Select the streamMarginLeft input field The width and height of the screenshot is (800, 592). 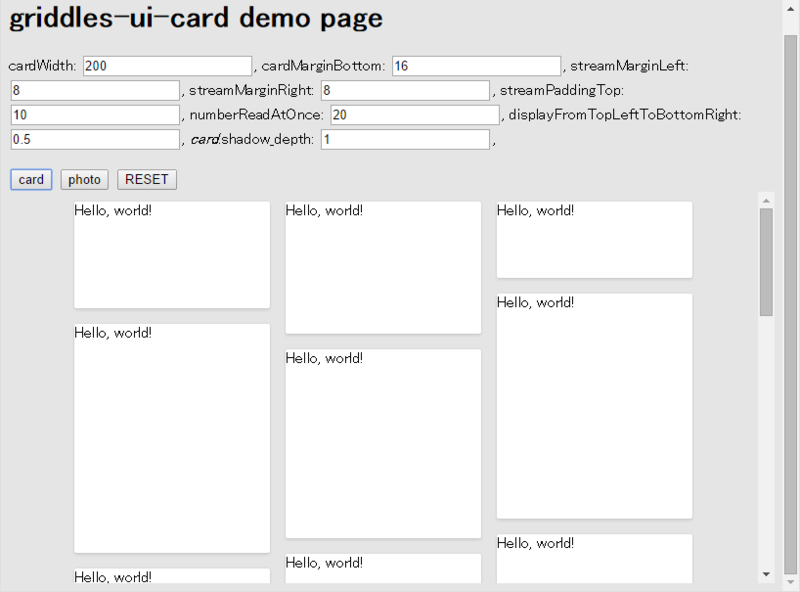point(95,90)
